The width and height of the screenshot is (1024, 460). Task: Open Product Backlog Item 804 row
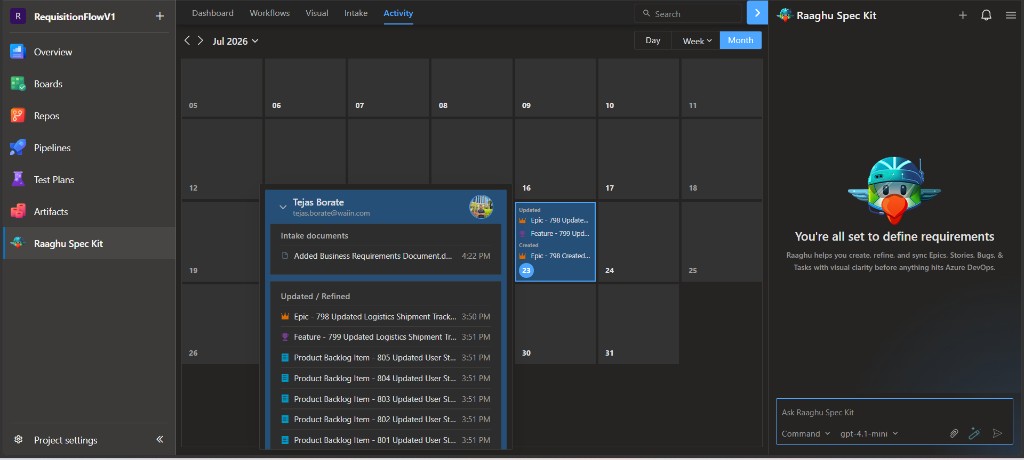click(385, 378)
